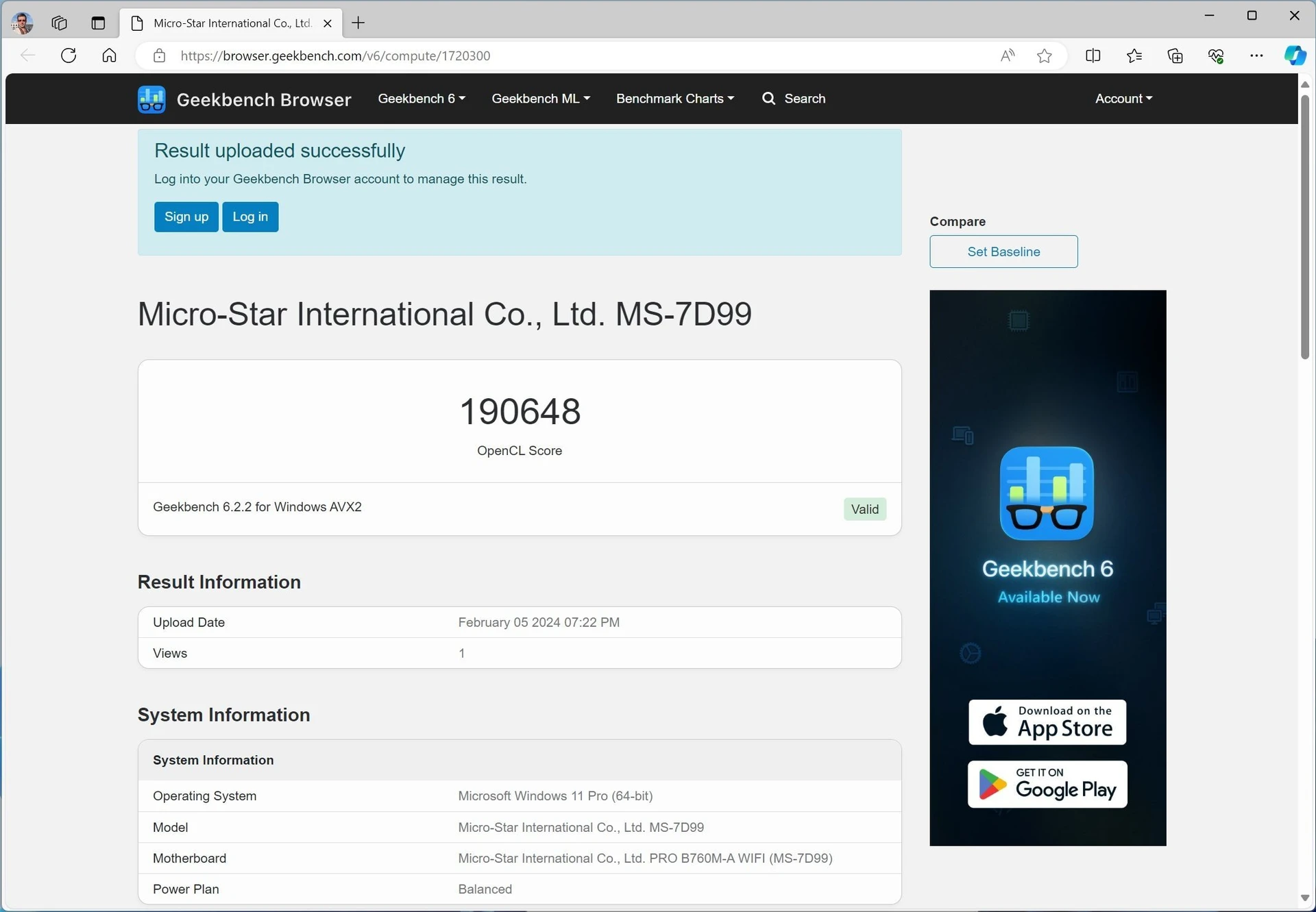Select the 'Geekbench 6.2.2 for Windows AVX2' text
The image size is (1316, 912).
257,507
